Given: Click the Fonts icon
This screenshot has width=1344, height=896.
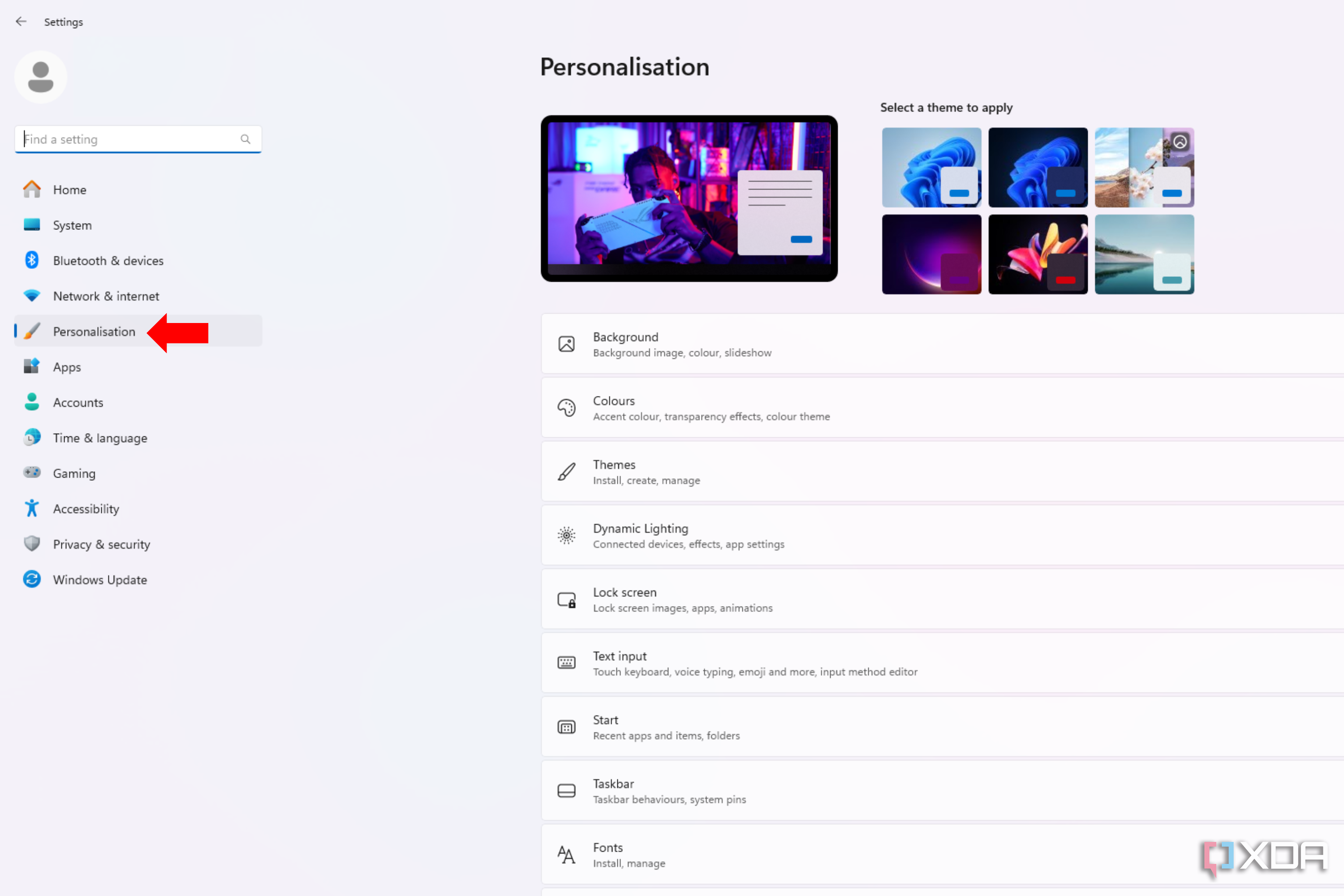Looking at the screenshot, I should 566,854.
